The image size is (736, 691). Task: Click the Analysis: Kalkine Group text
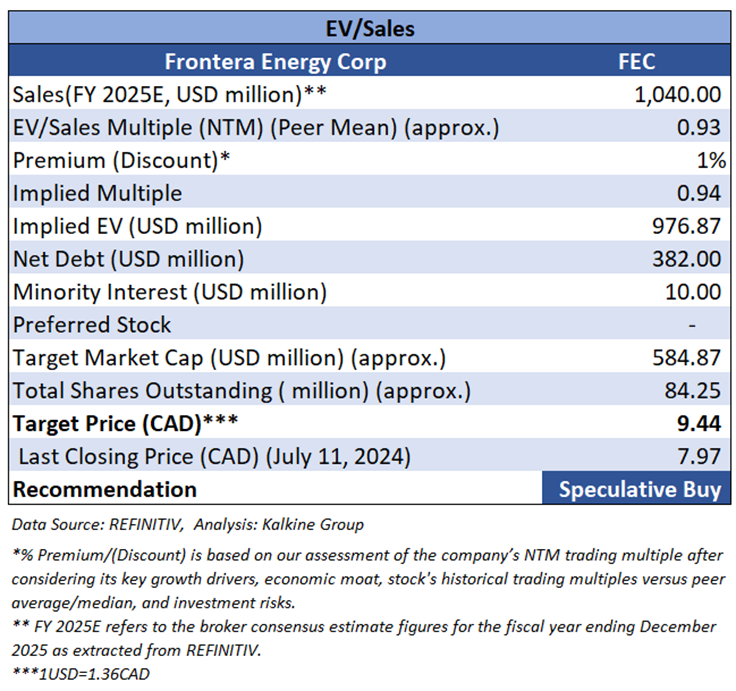click(x=279, y=524)
